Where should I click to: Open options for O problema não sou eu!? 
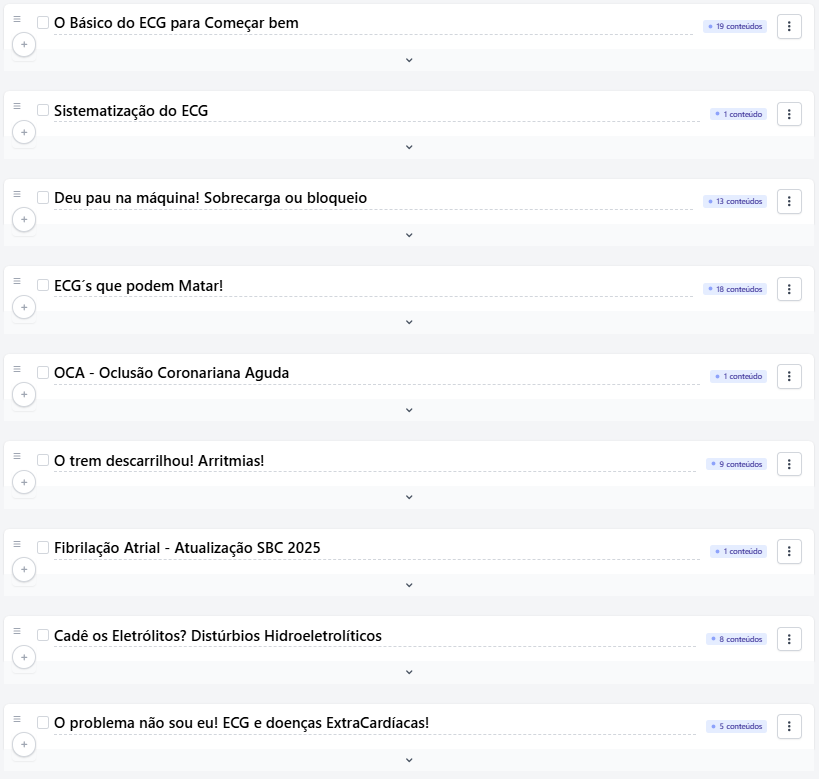[789, 726]
